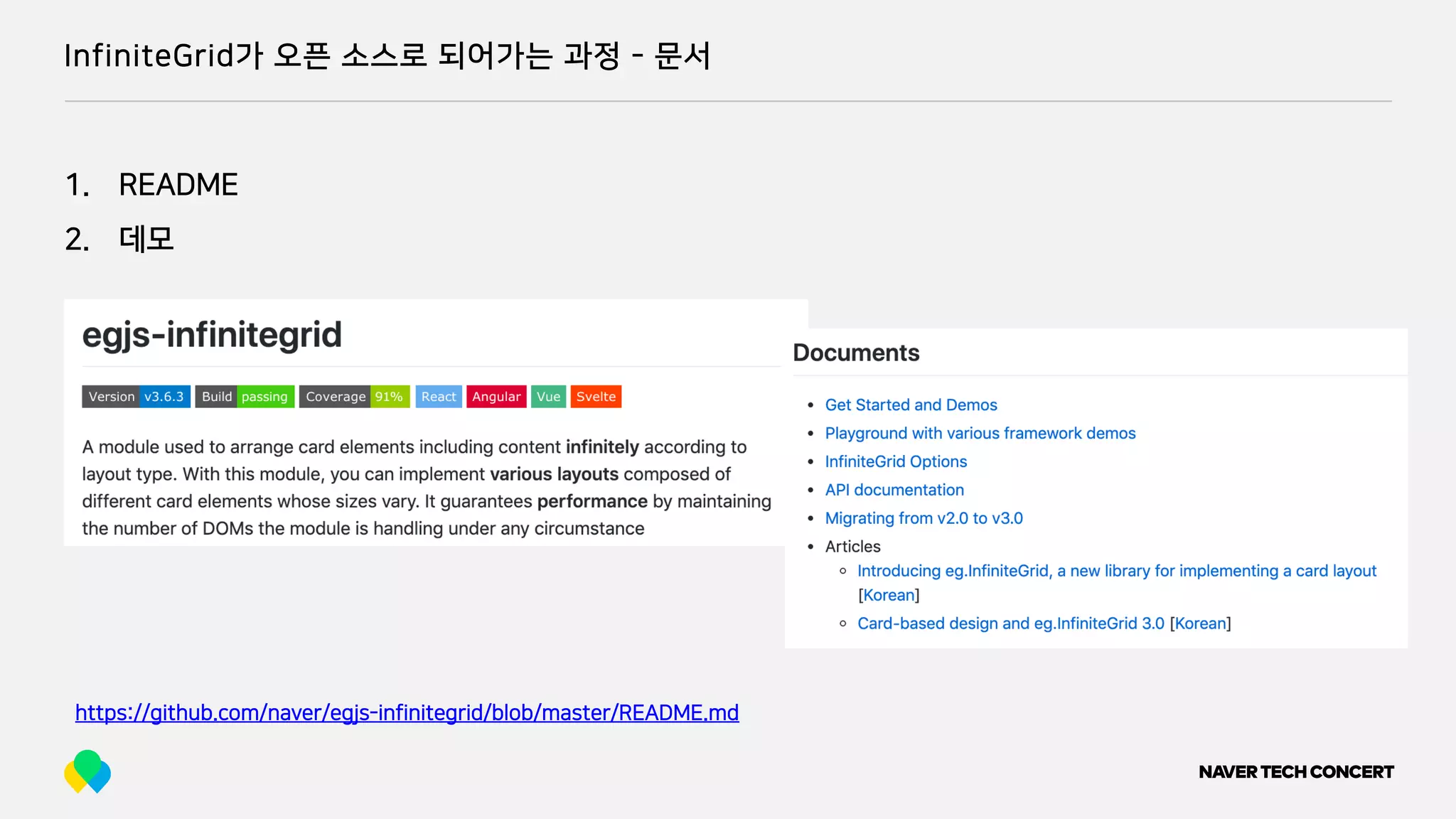
Task: Click the Angular badge
Action: coord(496,397)
